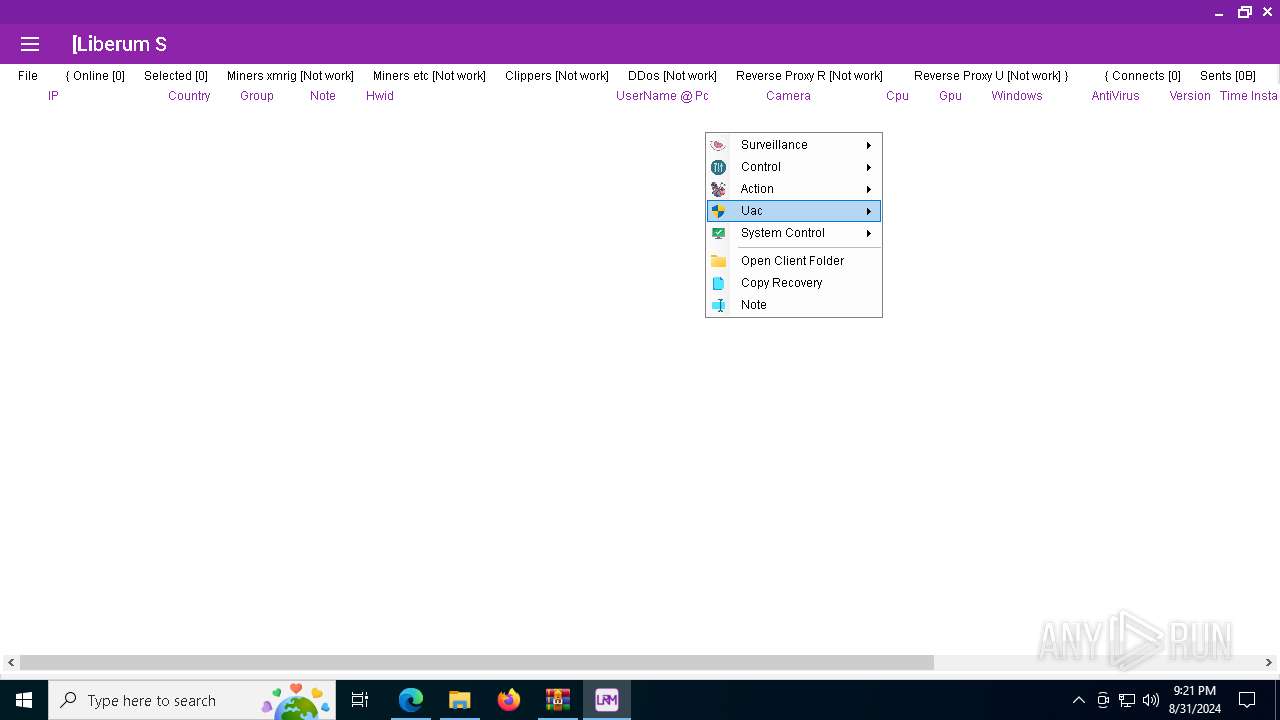Open Windows Start menu
1280x720 pixels.
tap(24, 700)
